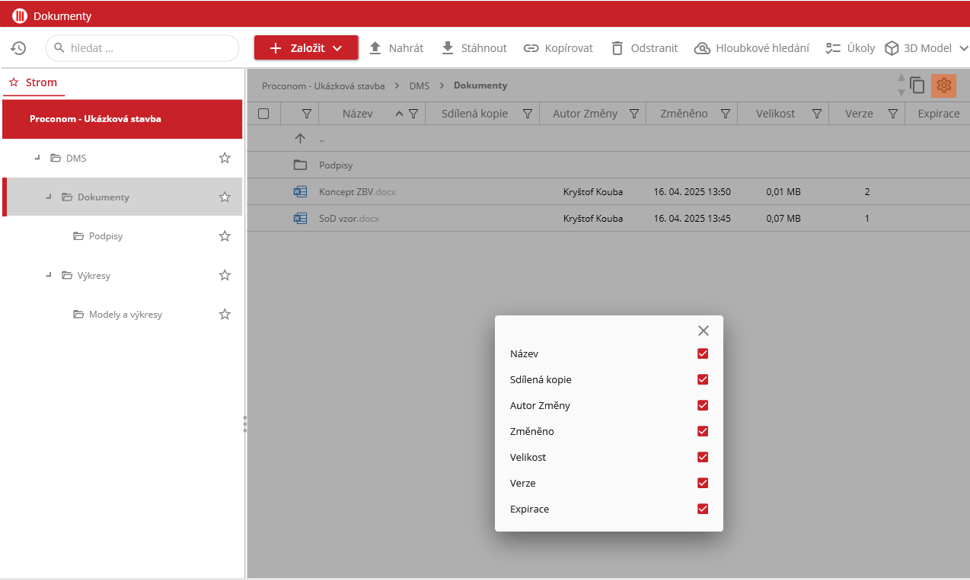This screenshot has height=580, width=970.
Task: Star the Podpisy folder as favorite
Action: [x=225, y=236]
